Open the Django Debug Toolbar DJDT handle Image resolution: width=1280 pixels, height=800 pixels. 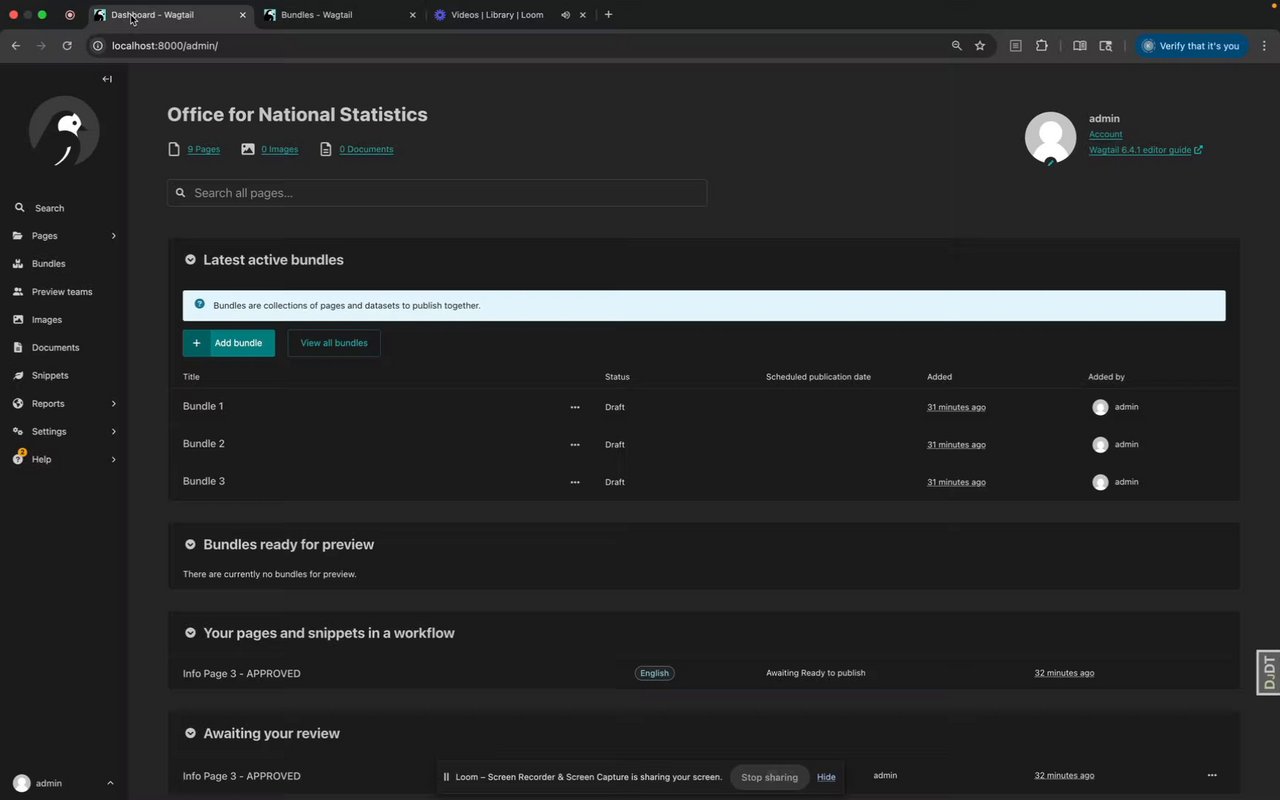coord(1268,672)
